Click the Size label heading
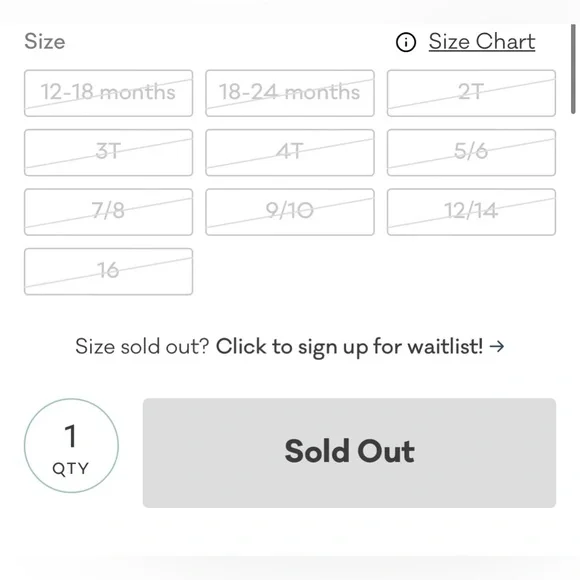This screenshot has height=580, width=580. pos(45,41)
